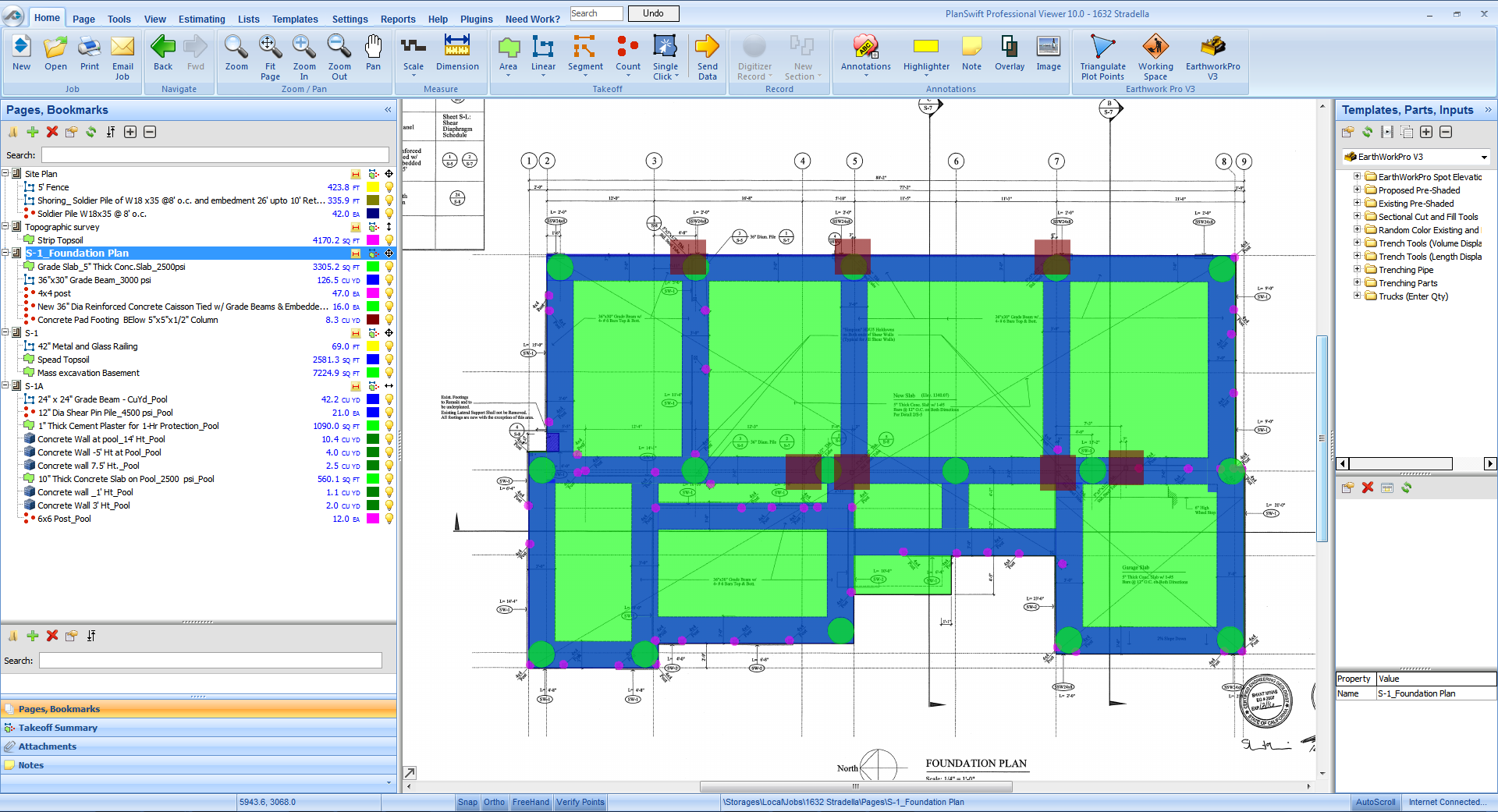Toggle Ortho mode in status bar
The image size is (1498, 812).
[x=494, y=802]
